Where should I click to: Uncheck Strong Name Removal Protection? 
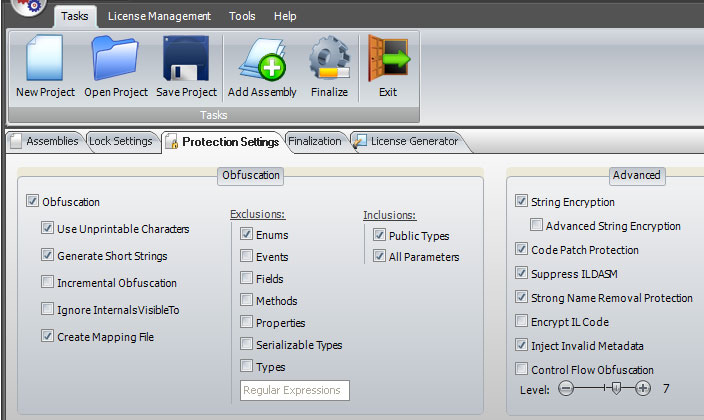coord(521,296)
